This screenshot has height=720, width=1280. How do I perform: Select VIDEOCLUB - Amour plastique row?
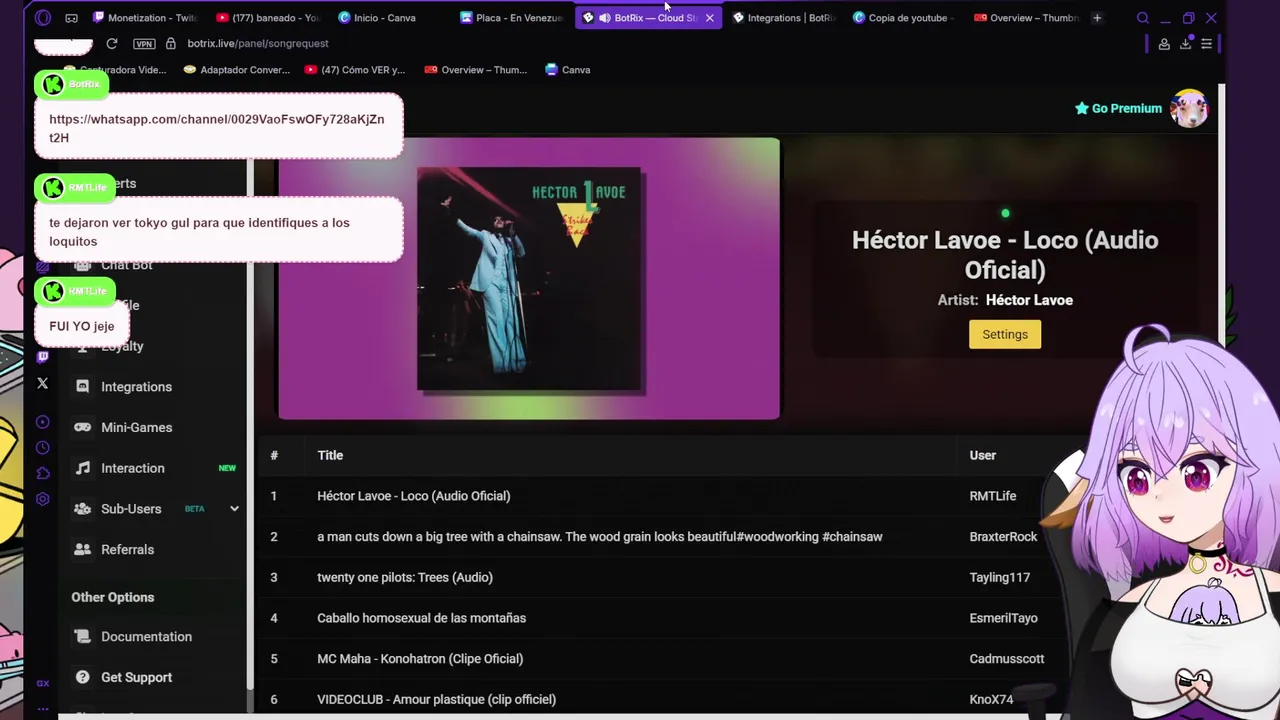pyautogui.click(x=436, y=699)
